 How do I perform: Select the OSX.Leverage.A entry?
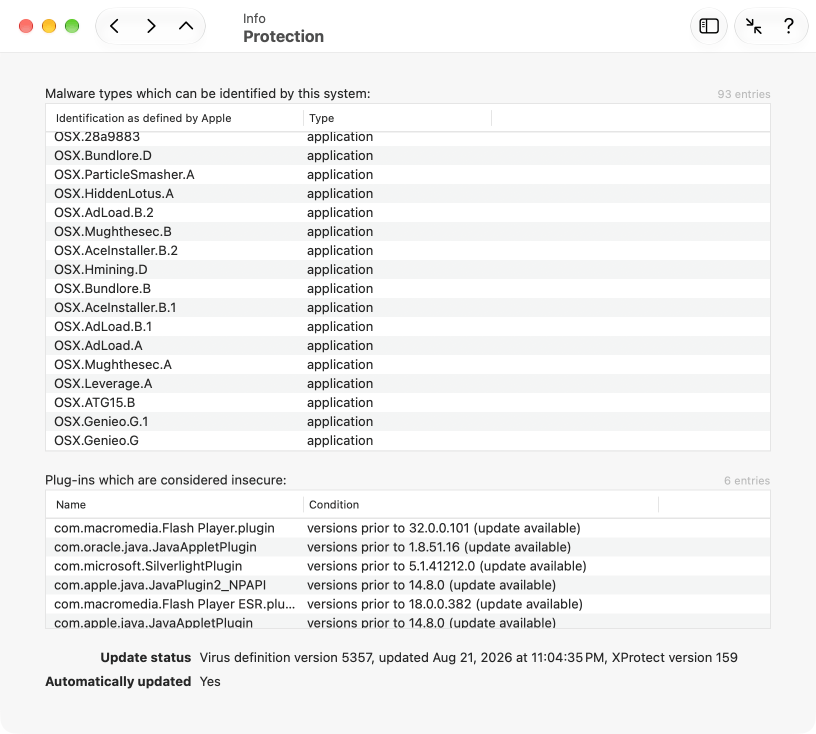tap(408, 384)
